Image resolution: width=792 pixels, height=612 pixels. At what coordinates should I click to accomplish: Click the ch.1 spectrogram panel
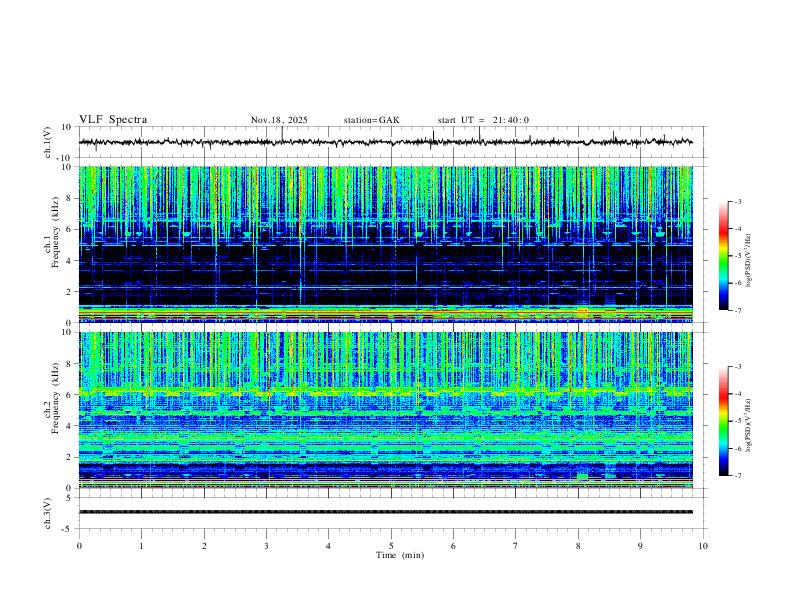386,244
